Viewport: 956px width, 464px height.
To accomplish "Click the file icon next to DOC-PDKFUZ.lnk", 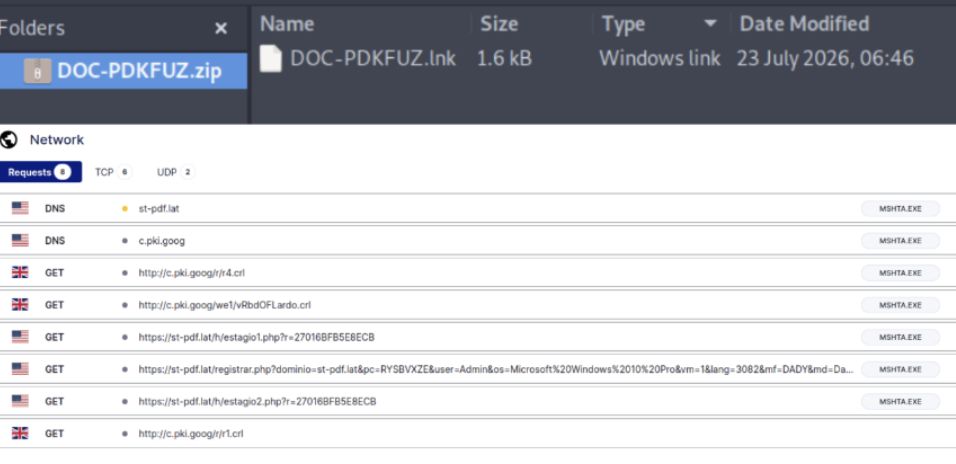I will pyautogui.click(x=271, y=59).
